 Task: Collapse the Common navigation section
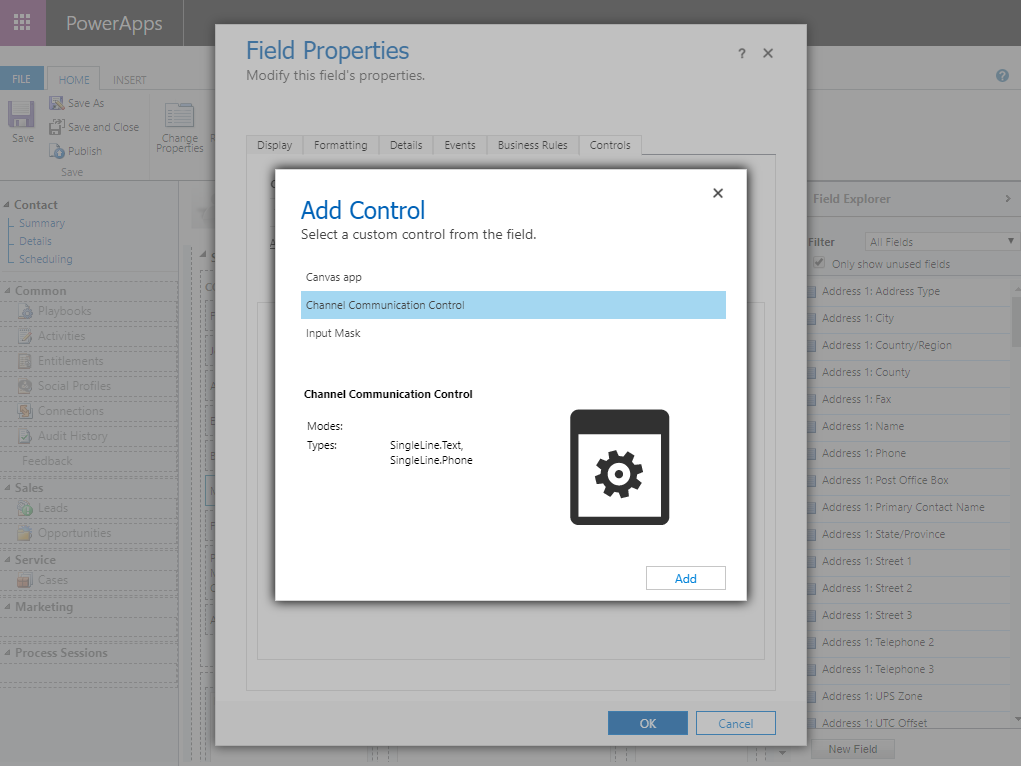[x=7, y=291]
